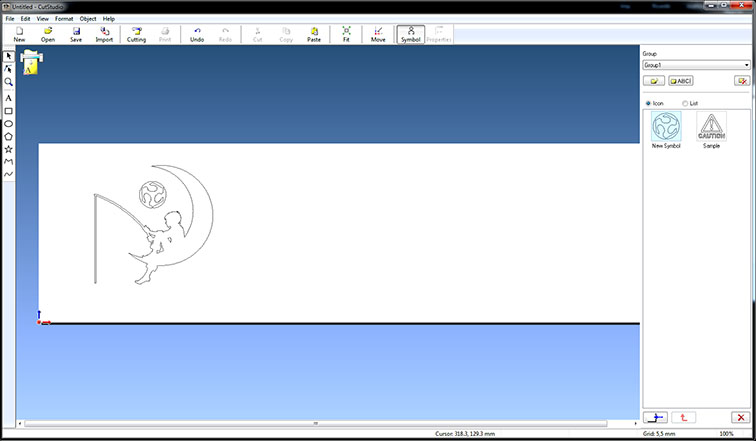Click the Properties toolbar icon
This screenshot has height=441, width=756.
(x=439, y=35)
